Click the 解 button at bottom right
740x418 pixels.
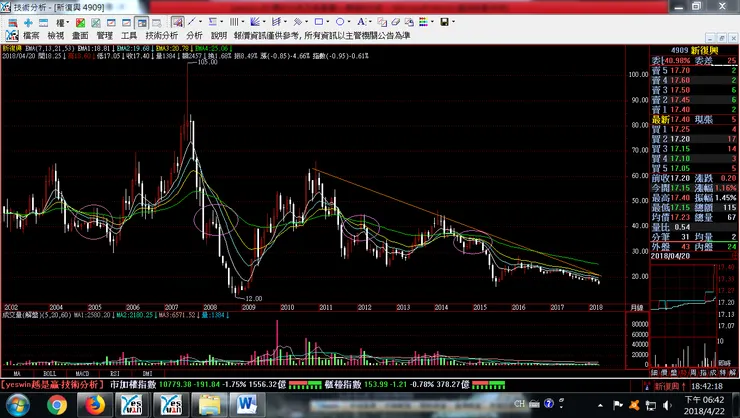[732, 373]
